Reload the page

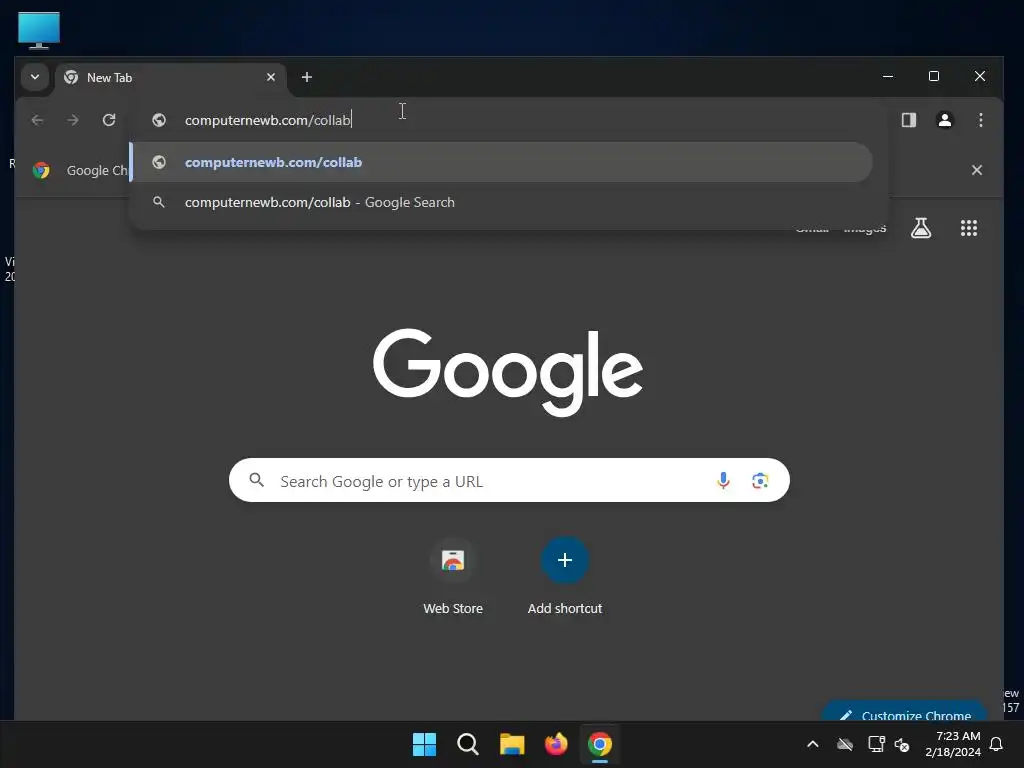pyautogui.click(x=109, y=120)
